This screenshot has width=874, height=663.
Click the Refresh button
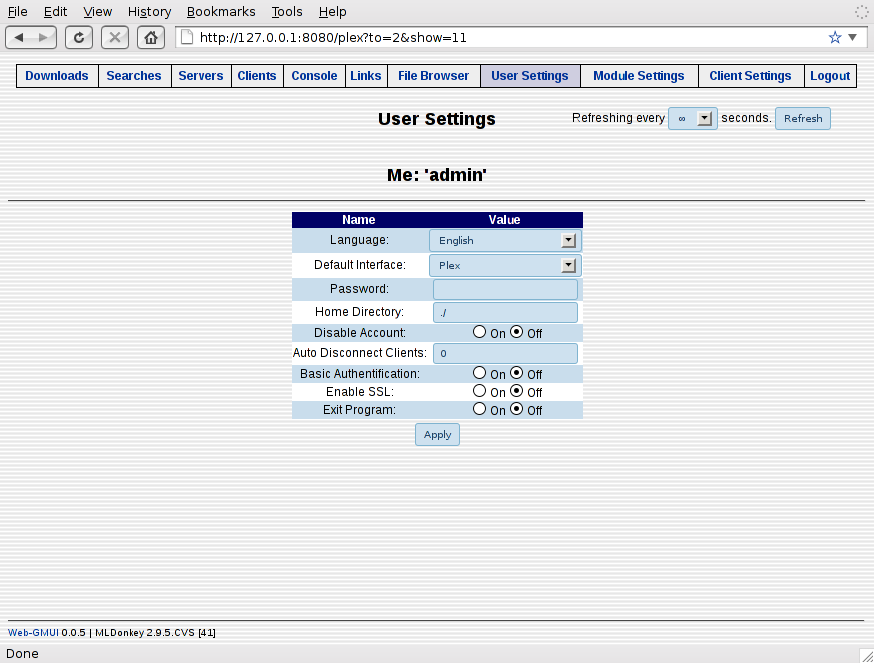pos(803,118)
